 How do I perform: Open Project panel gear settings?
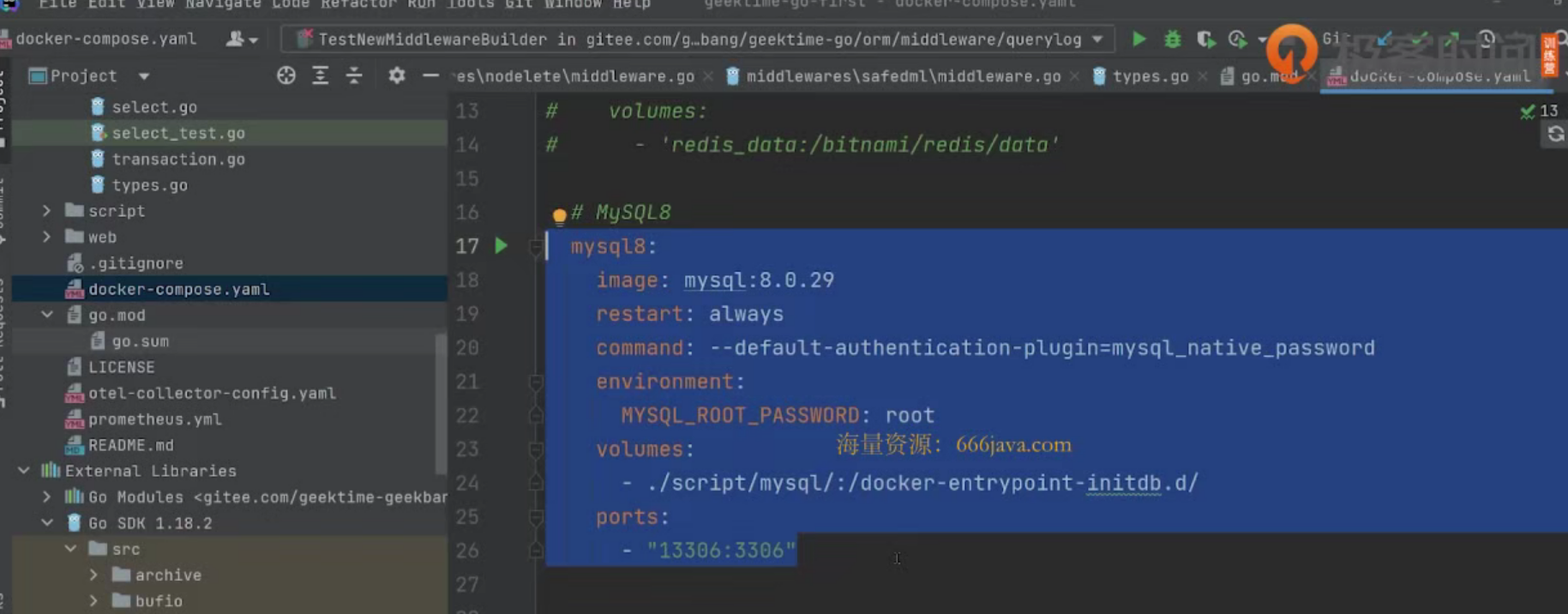point(396,76)
